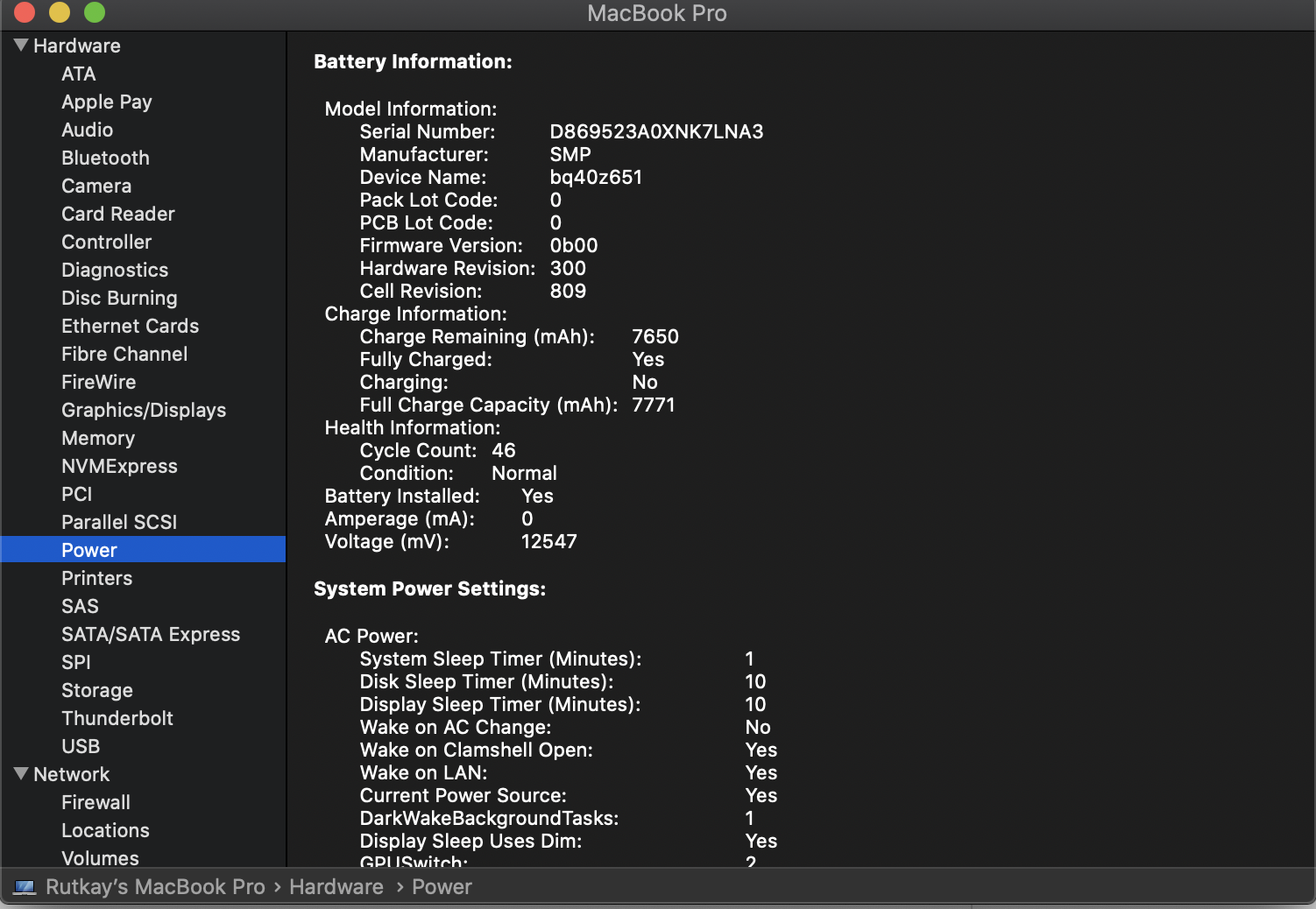Show Bluetooth hardware information

[x=106, y=158]
